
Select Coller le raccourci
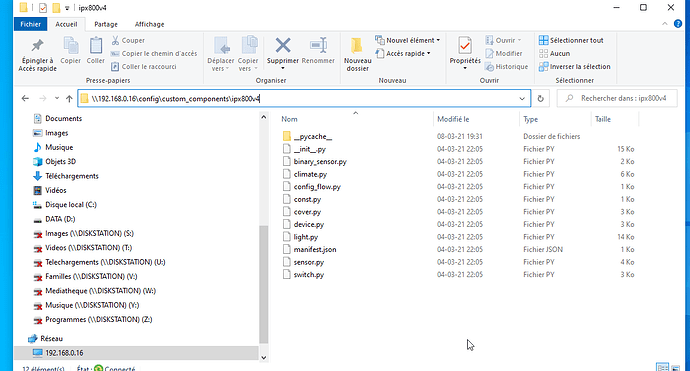pyautogui.click(x=143, y=66)
